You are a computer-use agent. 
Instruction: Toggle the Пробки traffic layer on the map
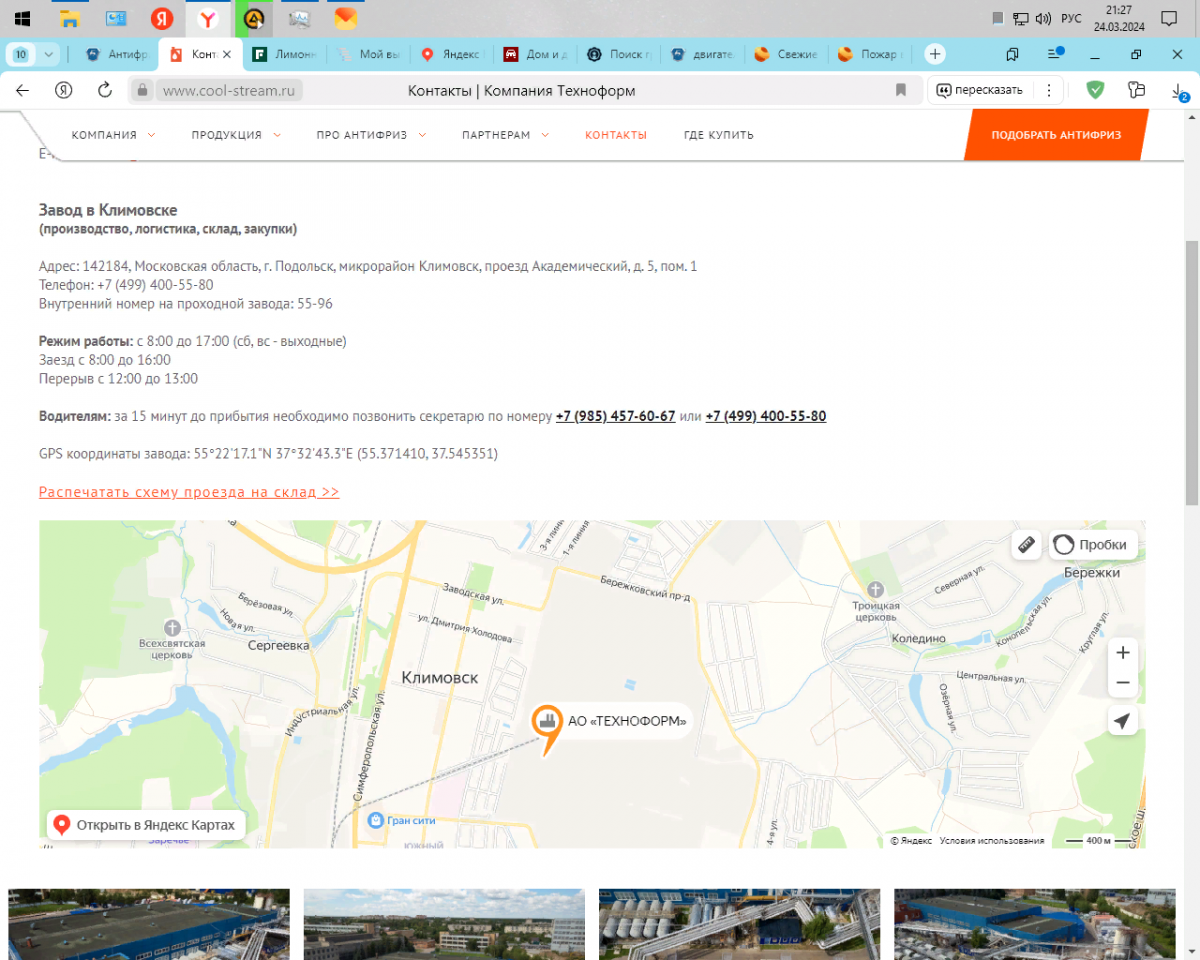pyautogui.click(x=1093, y=545)
